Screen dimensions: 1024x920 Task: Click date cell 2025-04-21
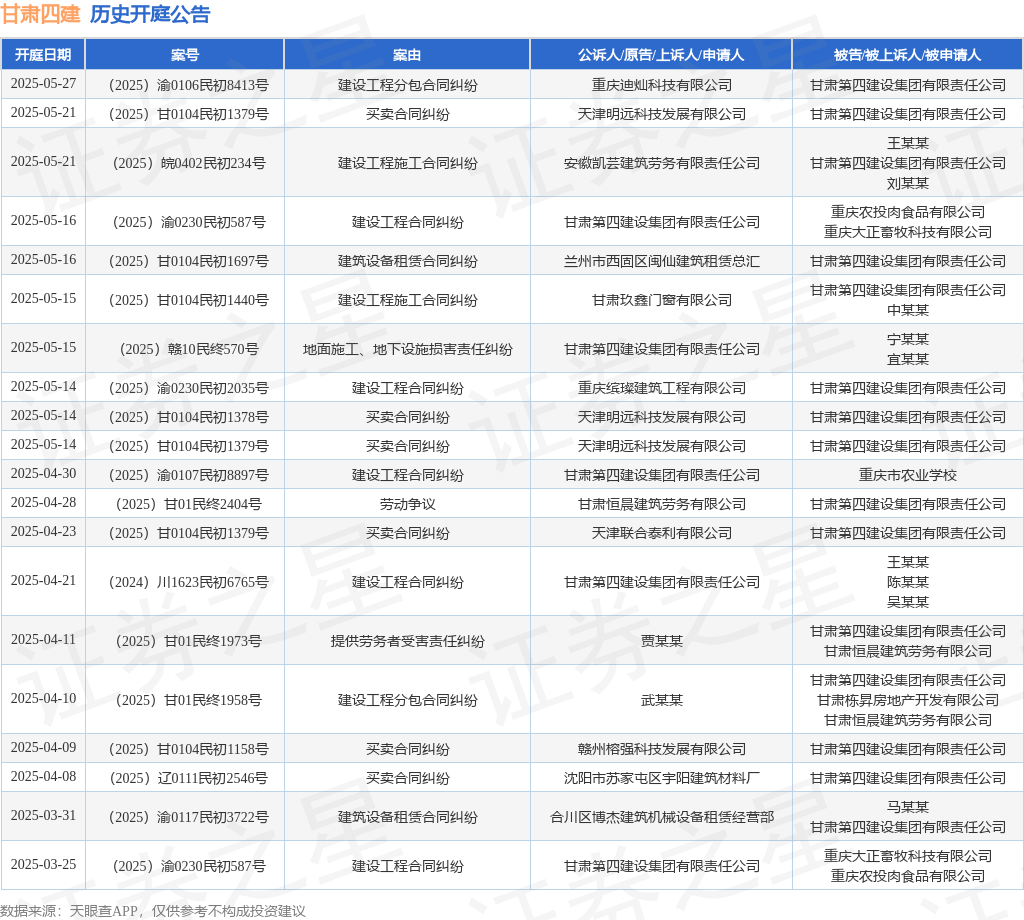43,581
